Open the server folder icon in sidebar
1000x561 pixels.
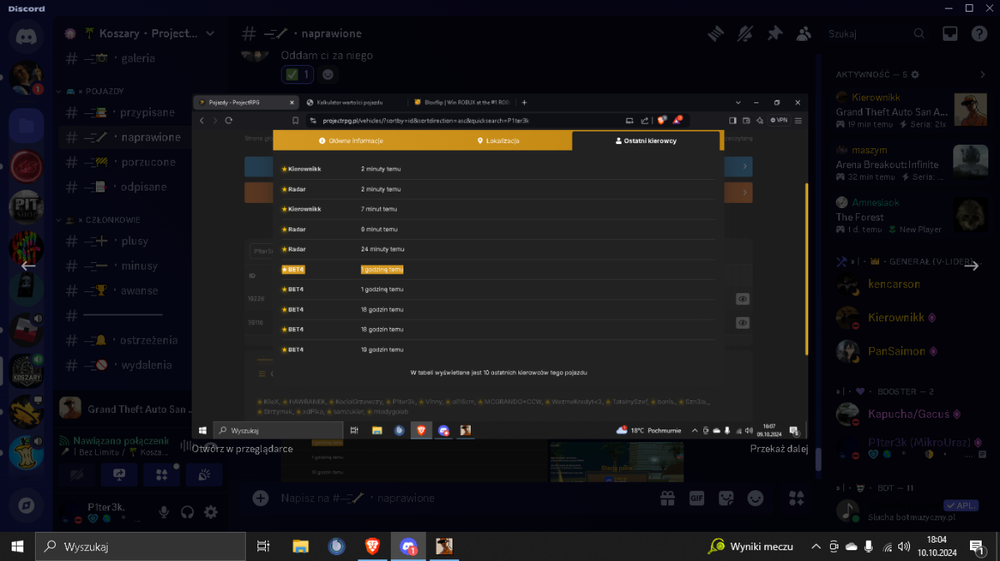pyautogui.click(x=26, y=126)
